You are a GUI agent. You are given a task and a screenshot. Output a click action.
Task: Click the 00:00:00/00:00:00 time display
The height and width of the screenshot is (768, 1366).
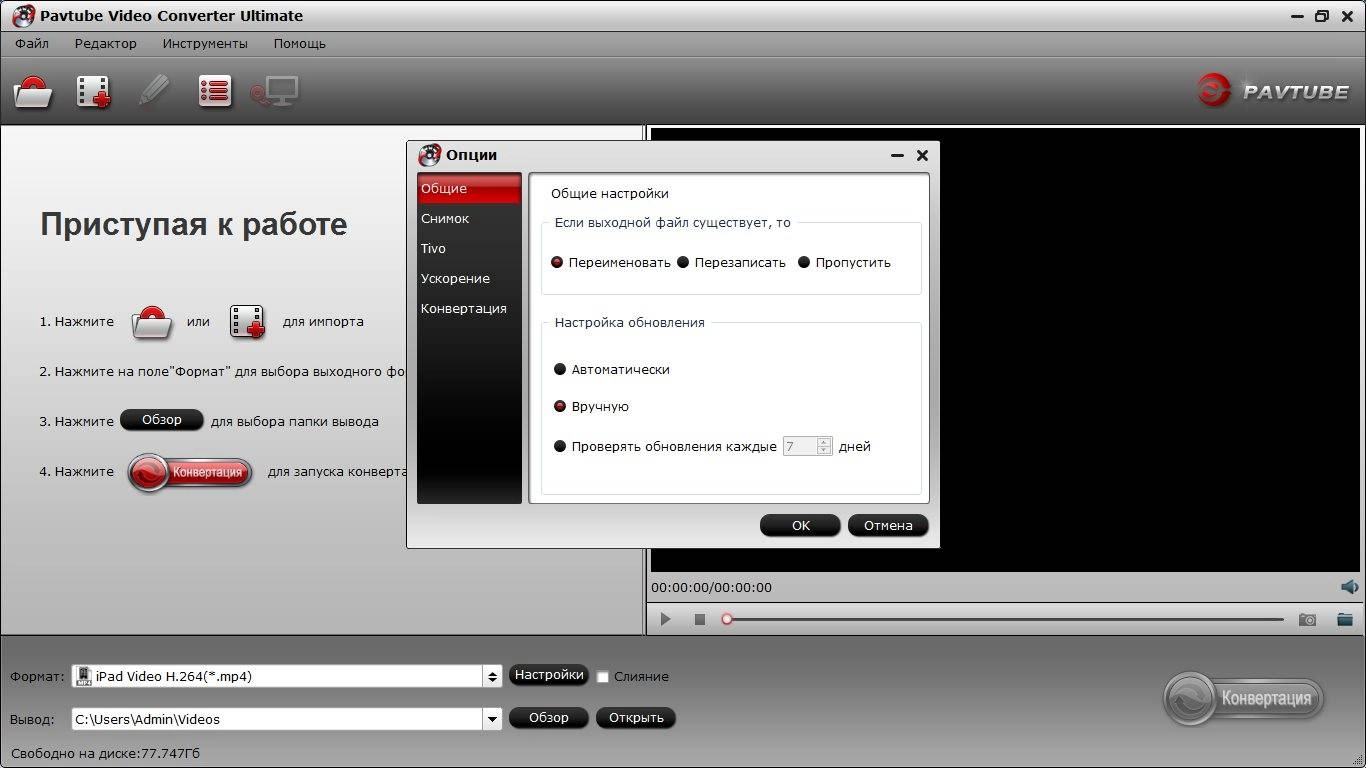712,587
